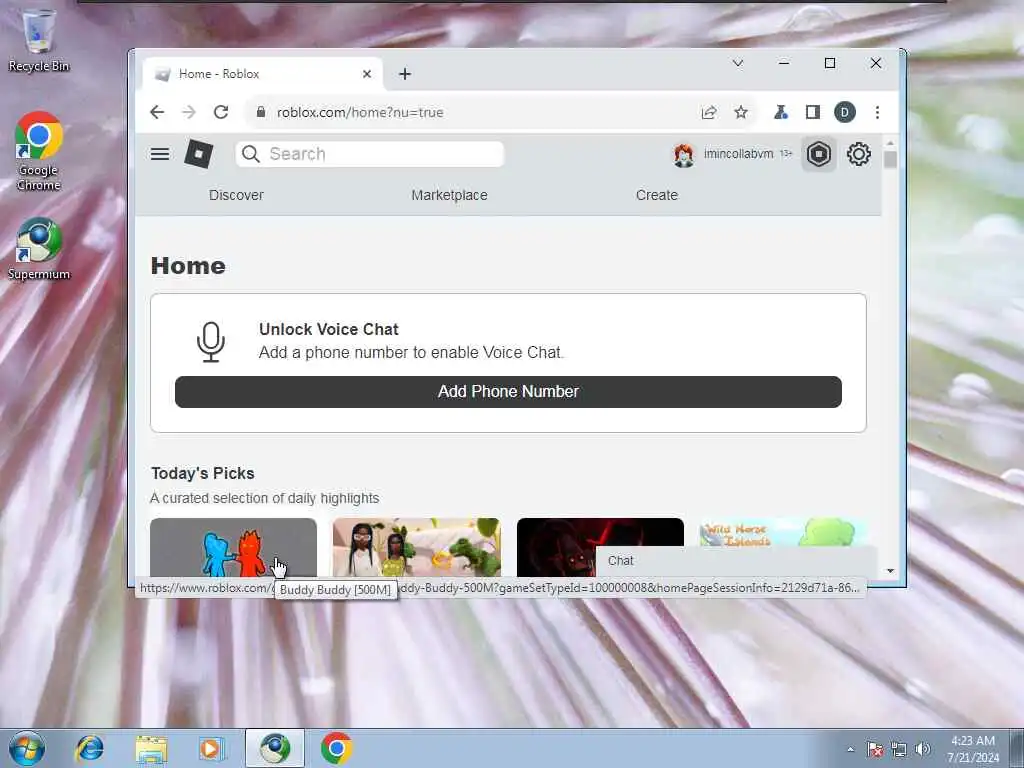Close the Home - Roblox tab
This screenshot has width=1024, height=768.
point(367,74)
